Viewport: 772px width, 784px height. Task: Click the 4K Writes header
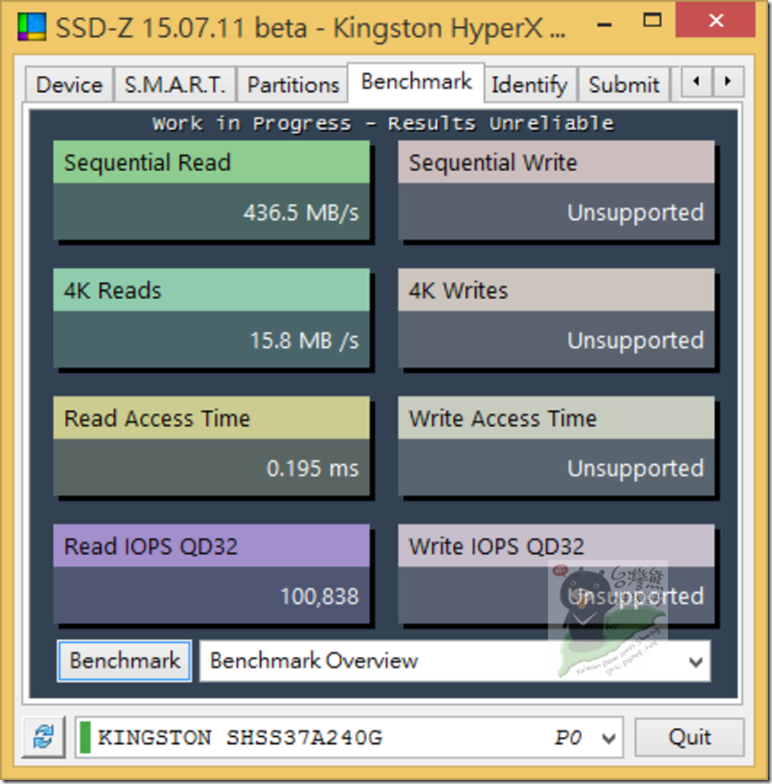coord(556,290)
